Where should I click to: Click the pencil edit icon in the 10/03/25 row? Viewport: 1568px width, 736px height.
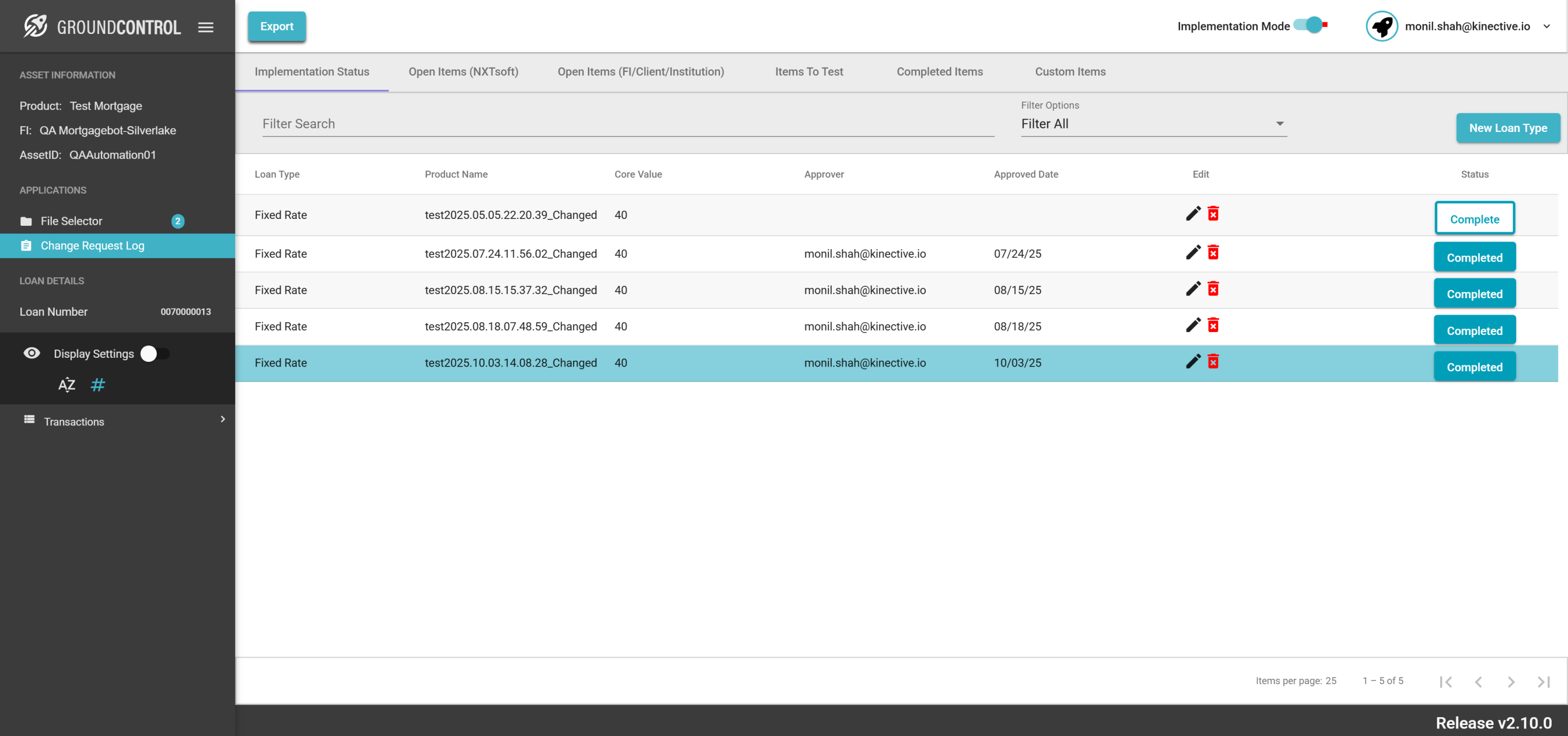(x=1193, y=362)
